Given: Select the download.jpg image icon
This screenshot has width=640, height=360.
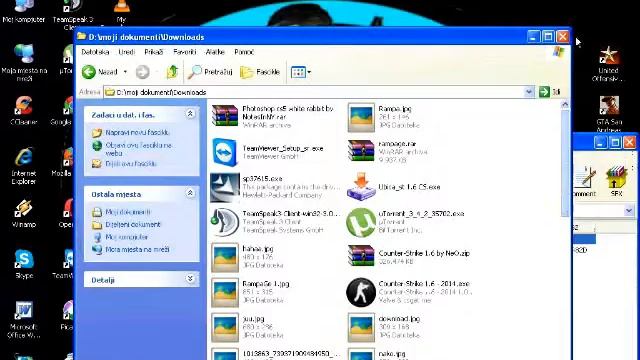Looking at the screenshot, I should [361, 327].
